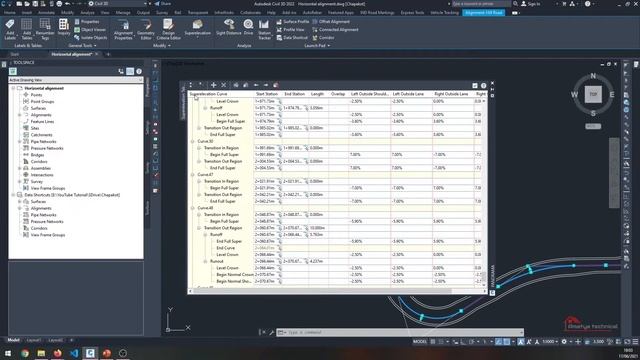
Task: Click Connected Alignment button
Action: click(x=335, y=30)
